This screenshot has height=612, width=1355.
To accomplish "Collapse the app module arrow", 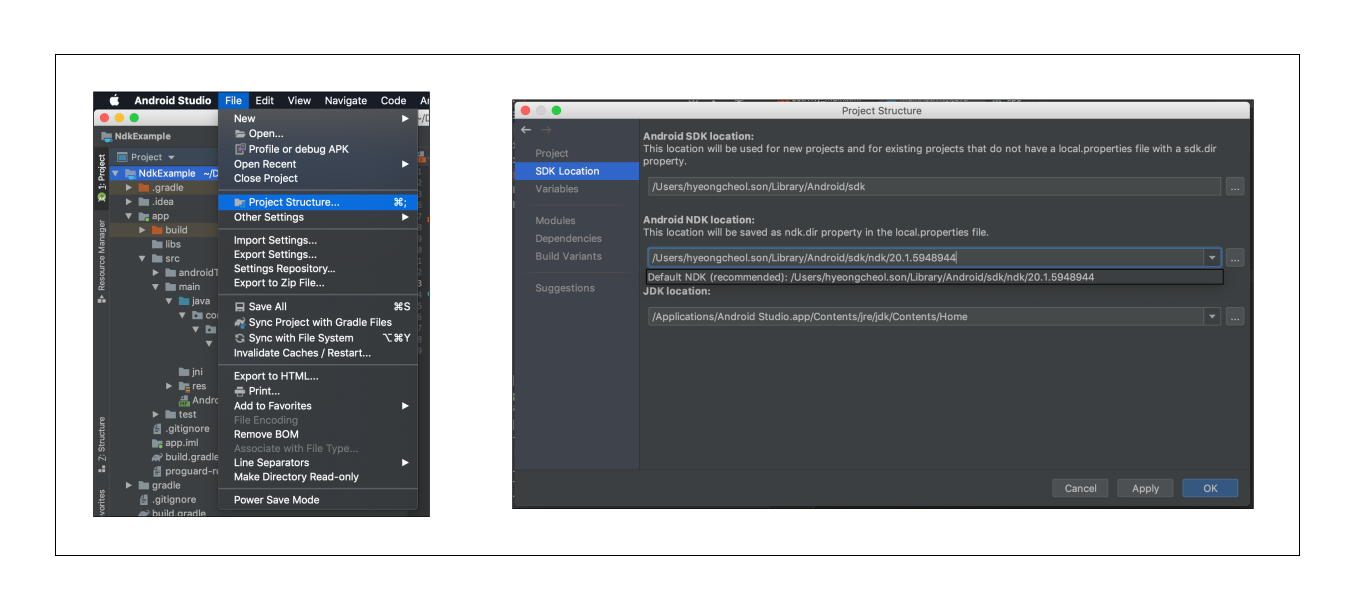I will pos(129,216).
